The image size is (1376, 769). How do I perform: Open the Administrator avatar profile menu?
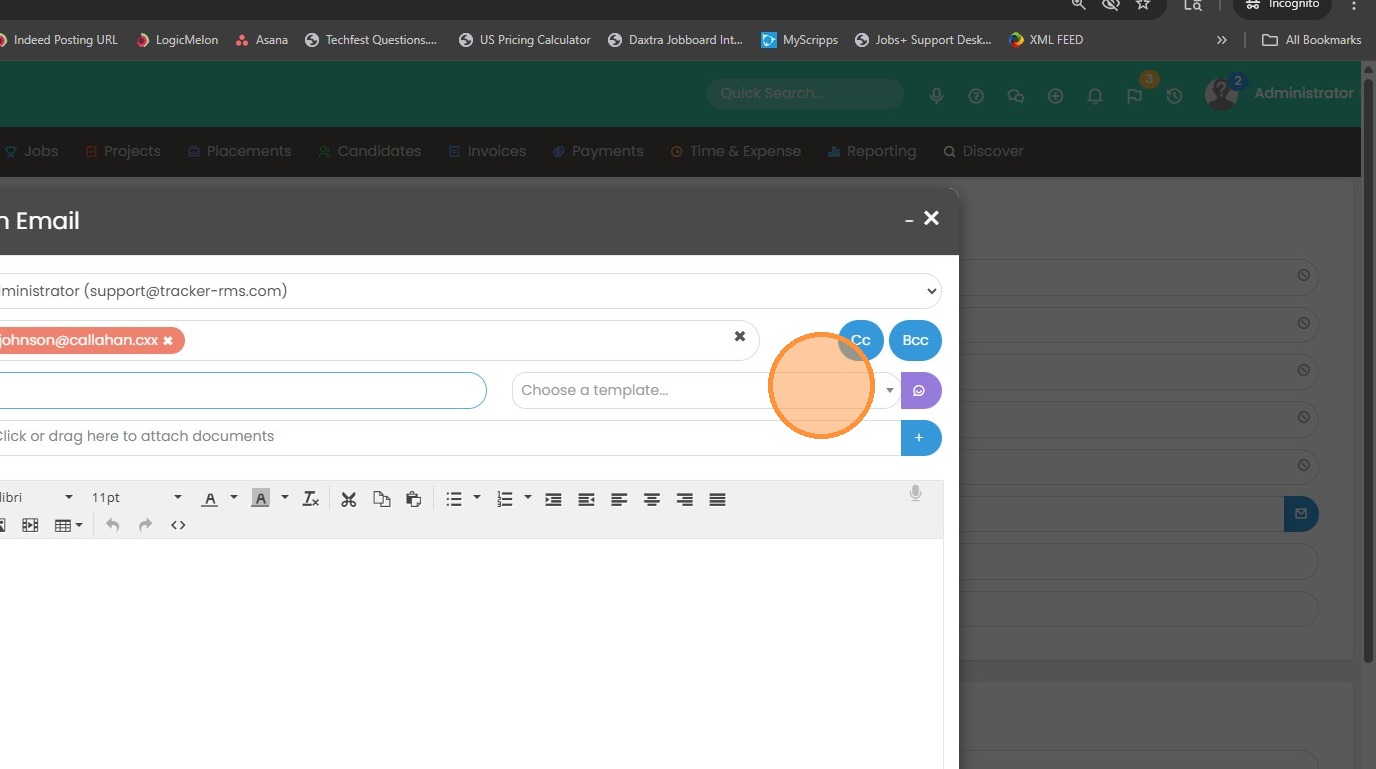(x=1221, y=94)
